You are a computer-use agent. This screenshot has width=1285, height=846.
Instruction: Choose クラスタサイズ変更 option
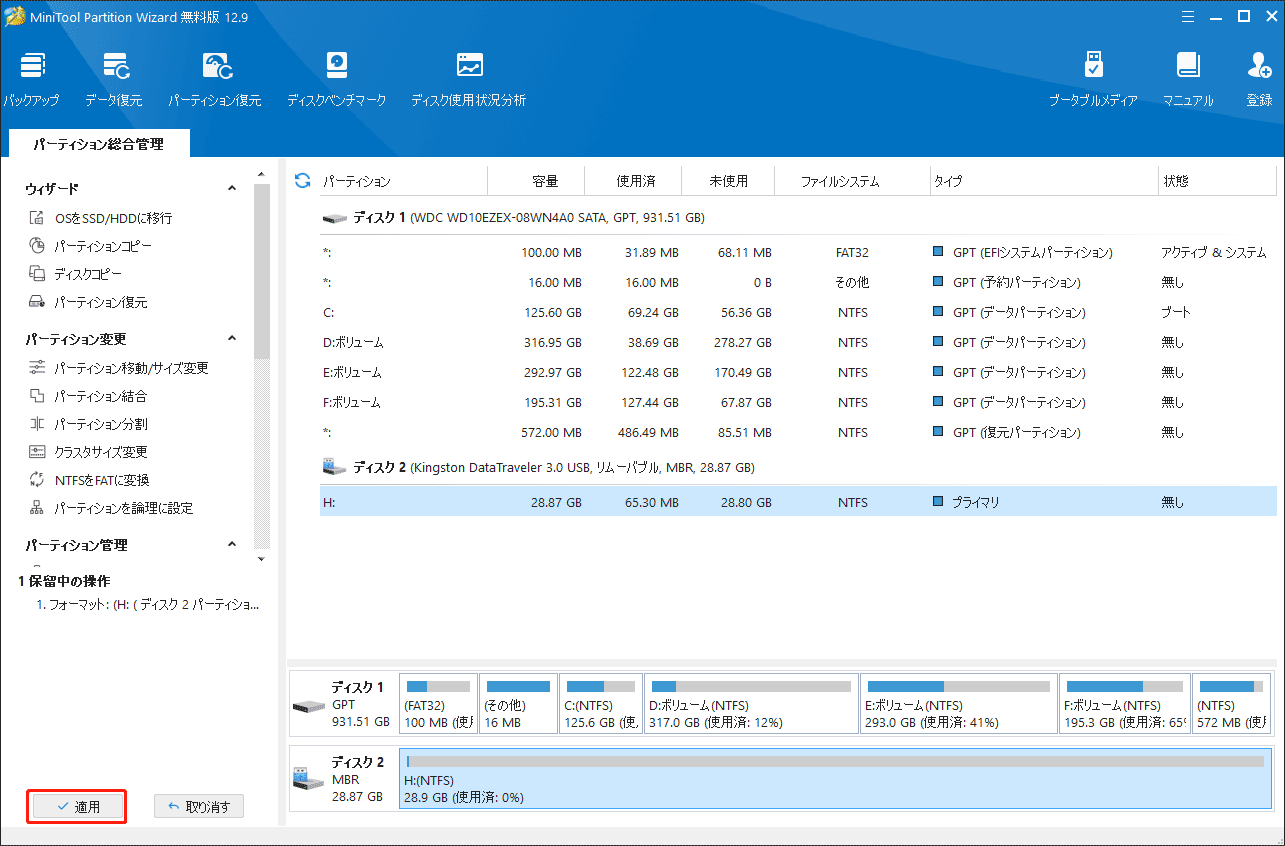tap(87, 452)
